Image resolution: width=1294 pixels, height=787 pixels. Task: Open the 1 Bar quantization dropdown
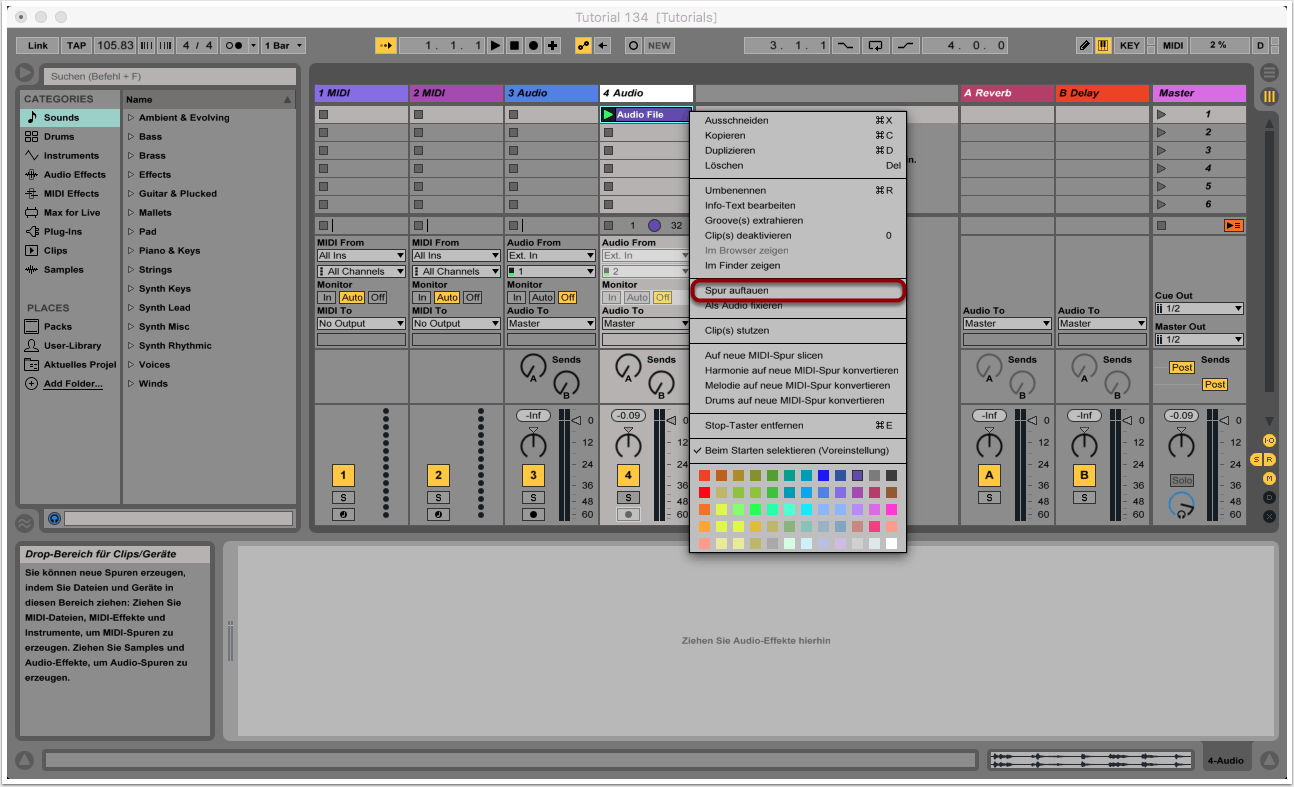[284, 46]
